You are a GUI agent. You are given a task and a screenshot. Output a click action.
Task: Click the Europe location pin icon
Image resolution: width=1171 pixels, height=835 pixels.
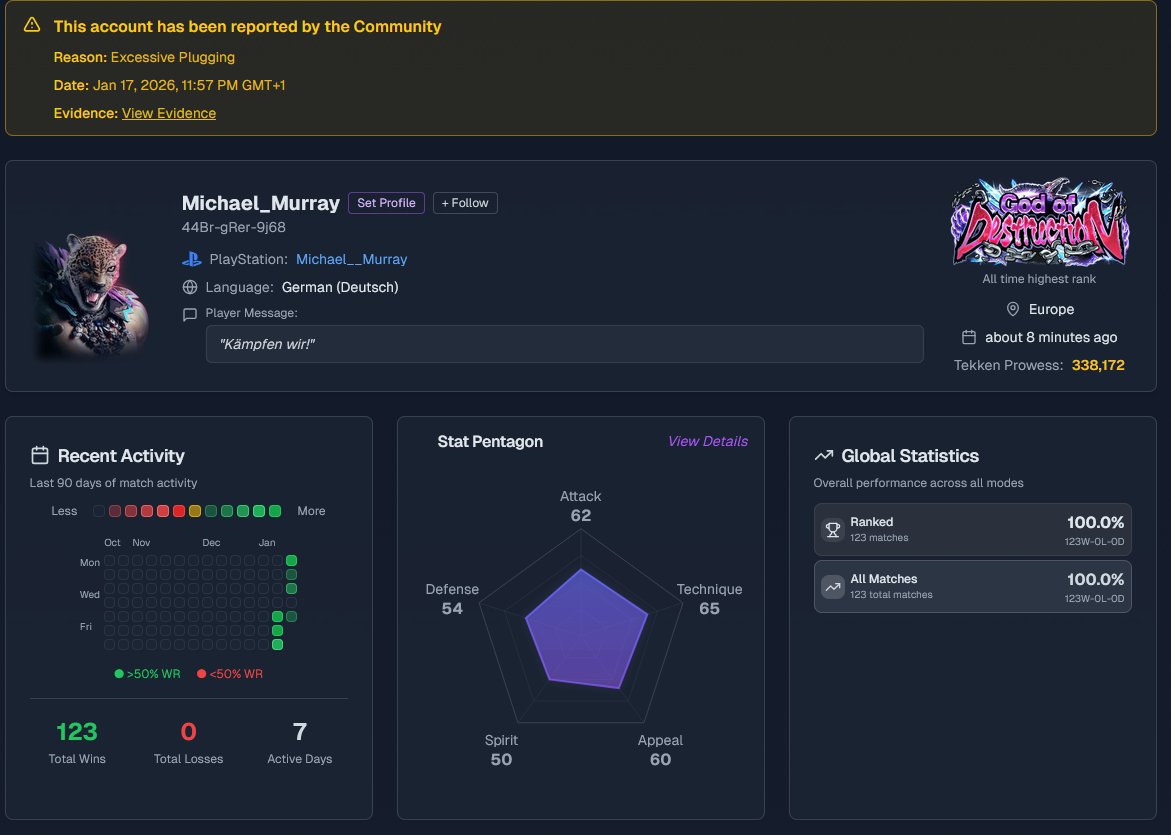tap(1013, 309)
